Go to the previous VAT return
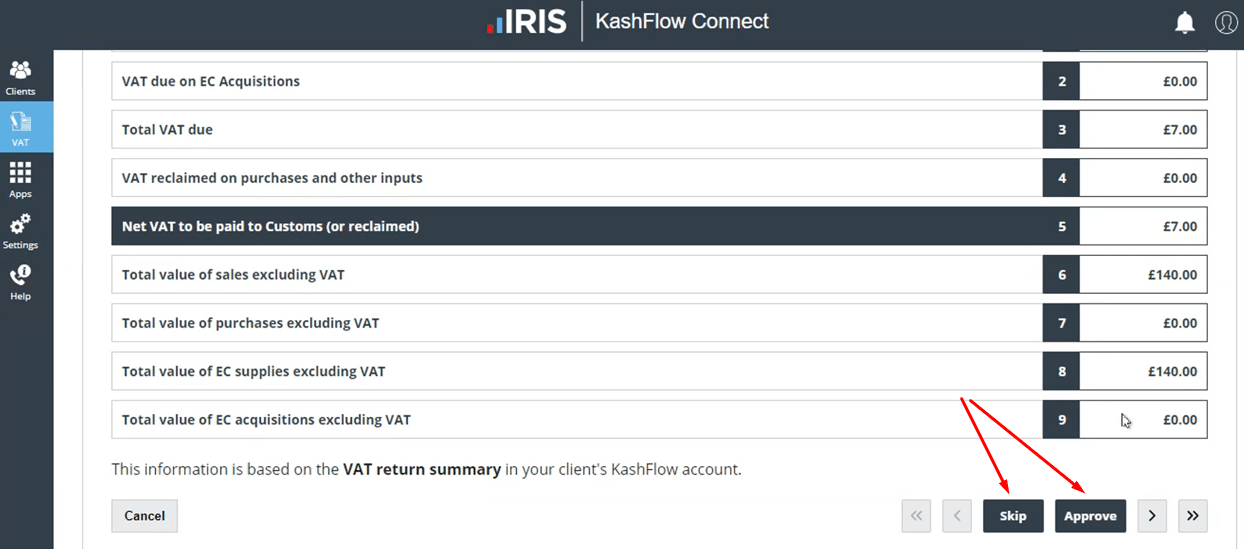 tap(956, 516)
